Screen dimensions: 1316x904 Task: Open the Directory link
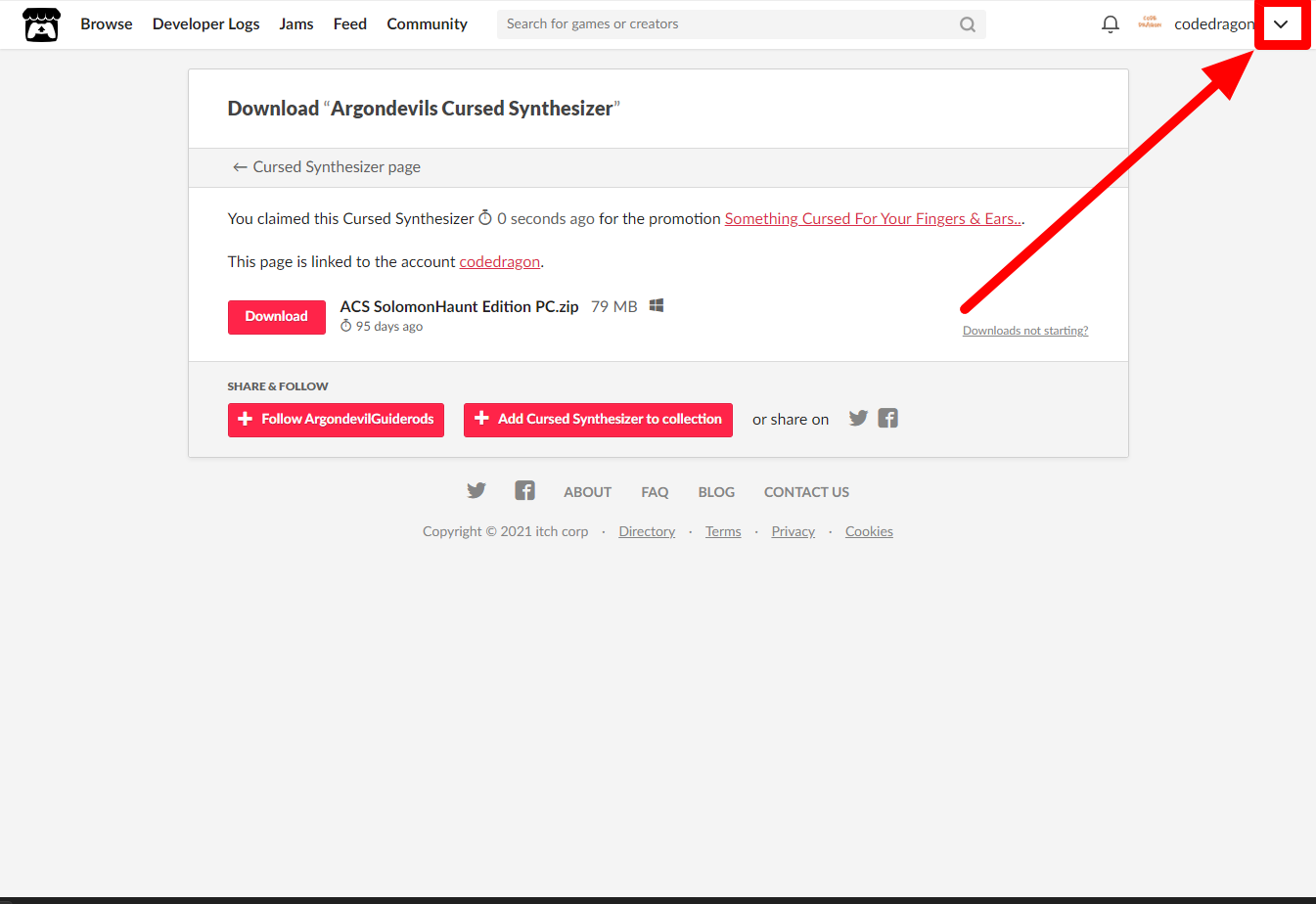647,532
